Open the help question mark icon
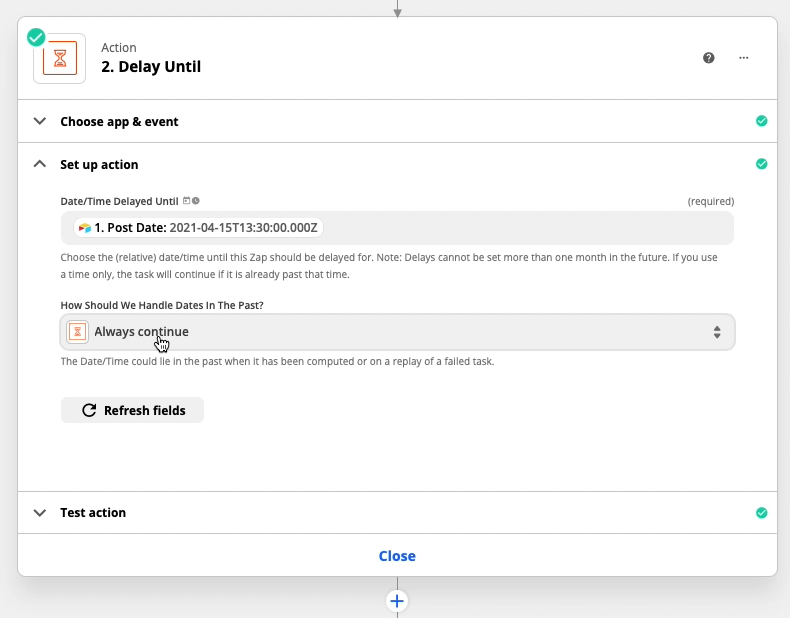The image size is (790, 618). pyautogui.click(x=708, y=58)
